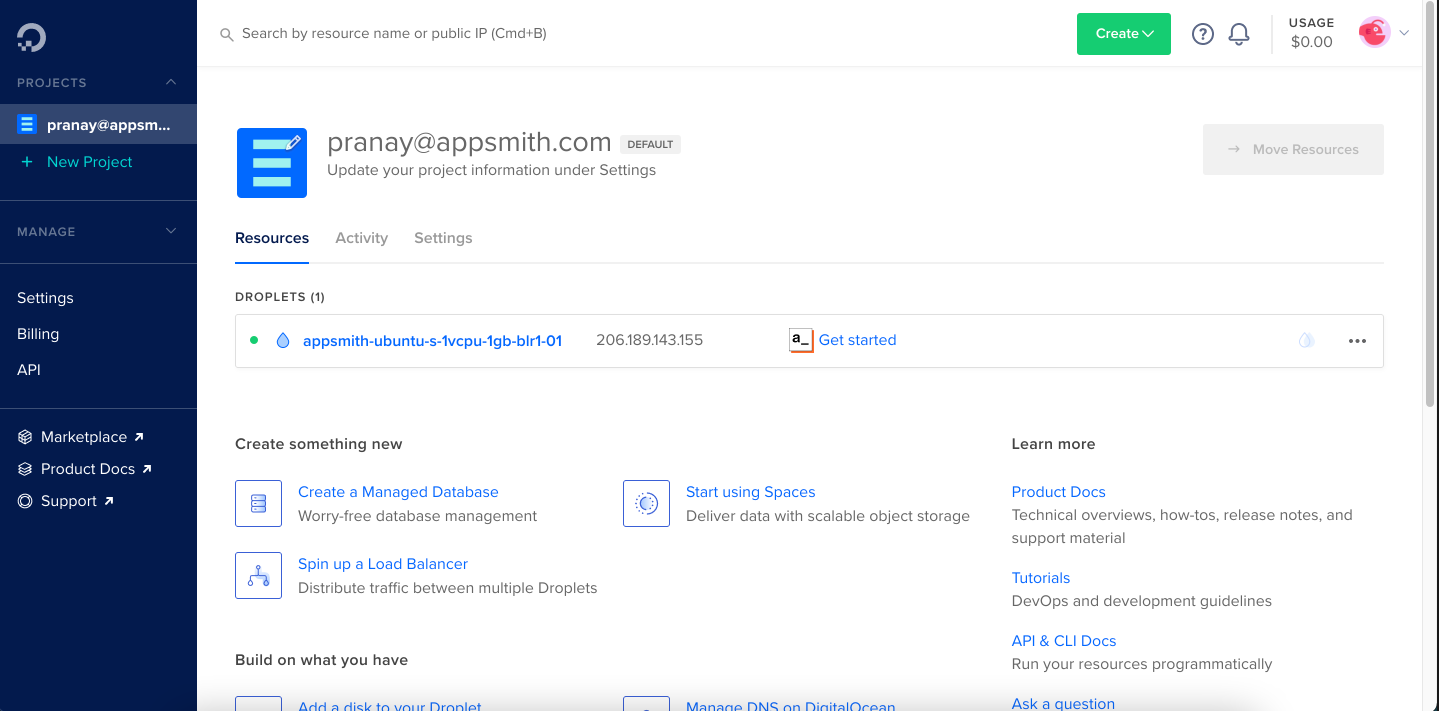This screenshot has width=1439, height=711.
Task: Expand the Manage section in sidebar
Action: (171, 231)
